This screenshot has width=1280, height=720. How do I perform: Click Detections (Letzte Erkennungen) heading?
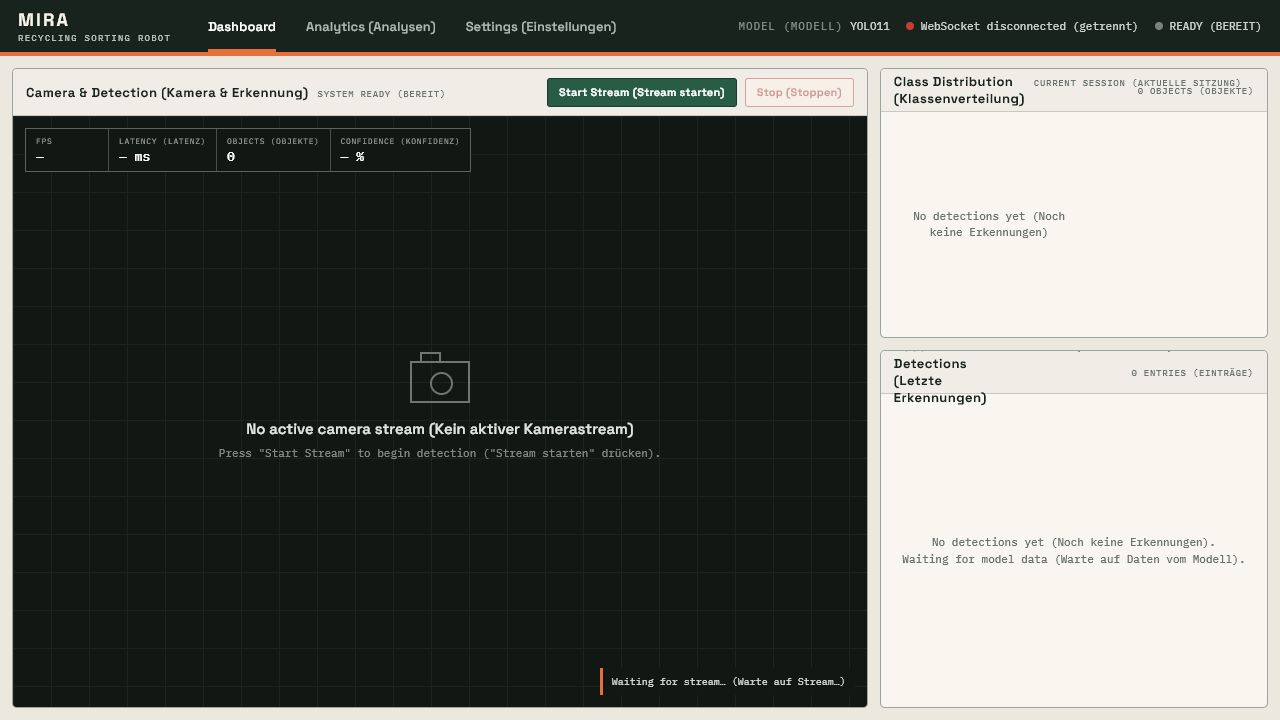point(940,380)
